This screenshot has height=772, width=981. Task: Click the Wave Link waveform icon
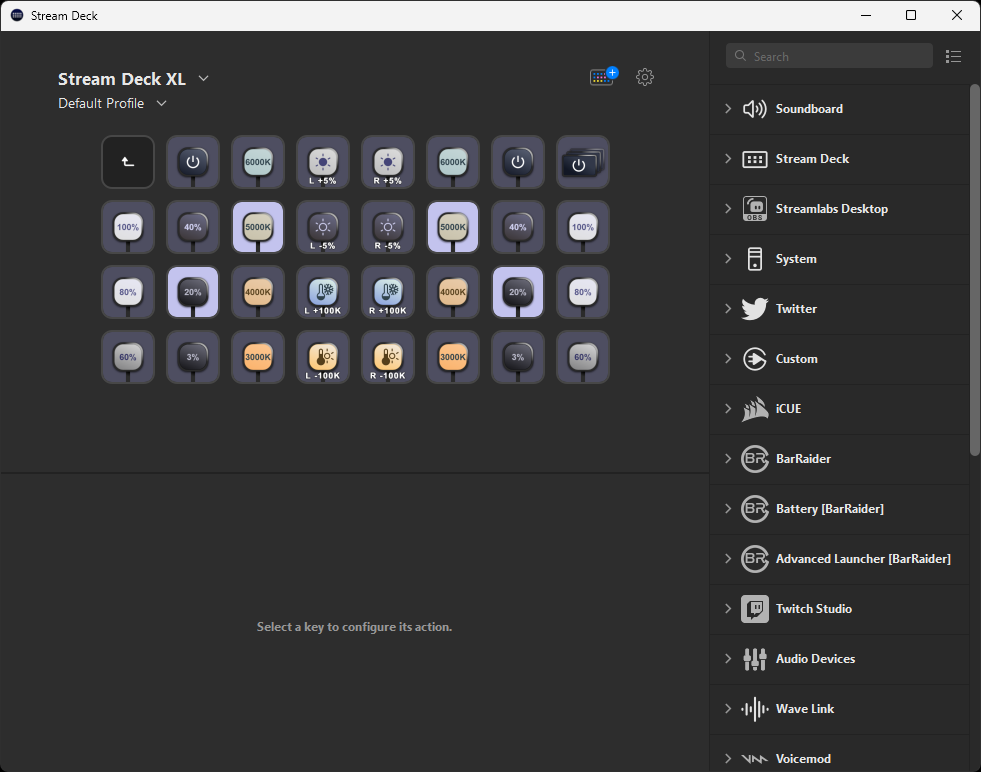coord(755,709)
